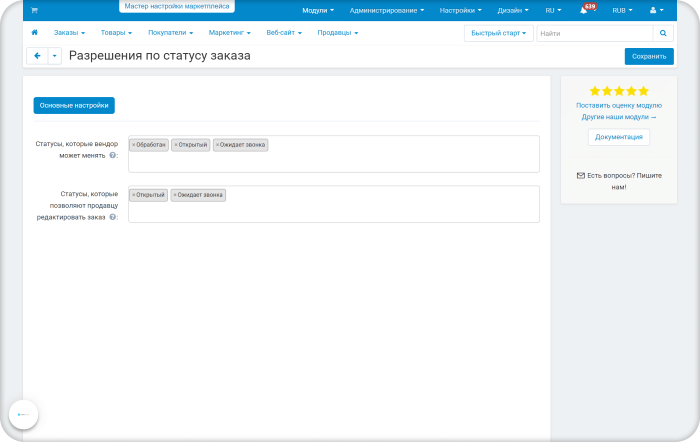Open the Покупатели menu
This screenshot has width=700, height=442.
pos(171,33)
